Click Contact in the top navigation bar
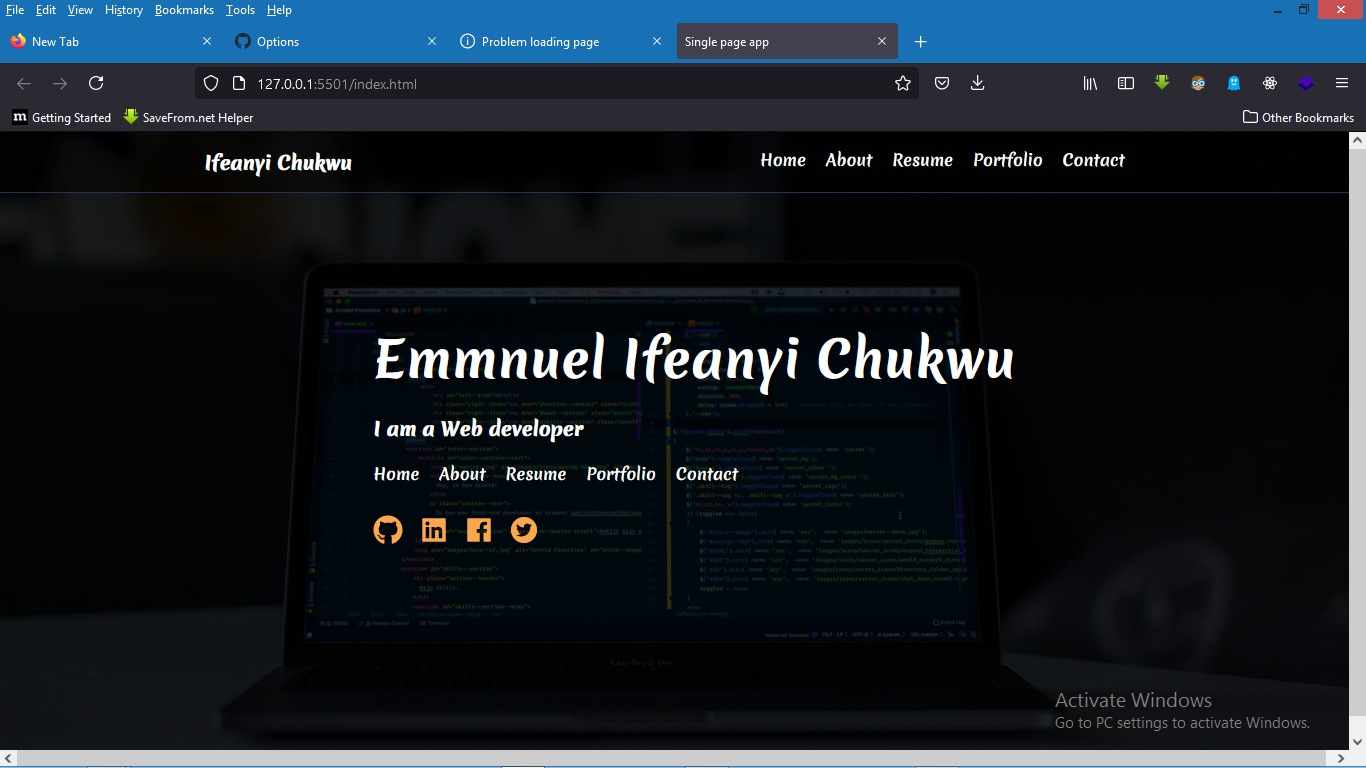 [x=1093, y=160]
